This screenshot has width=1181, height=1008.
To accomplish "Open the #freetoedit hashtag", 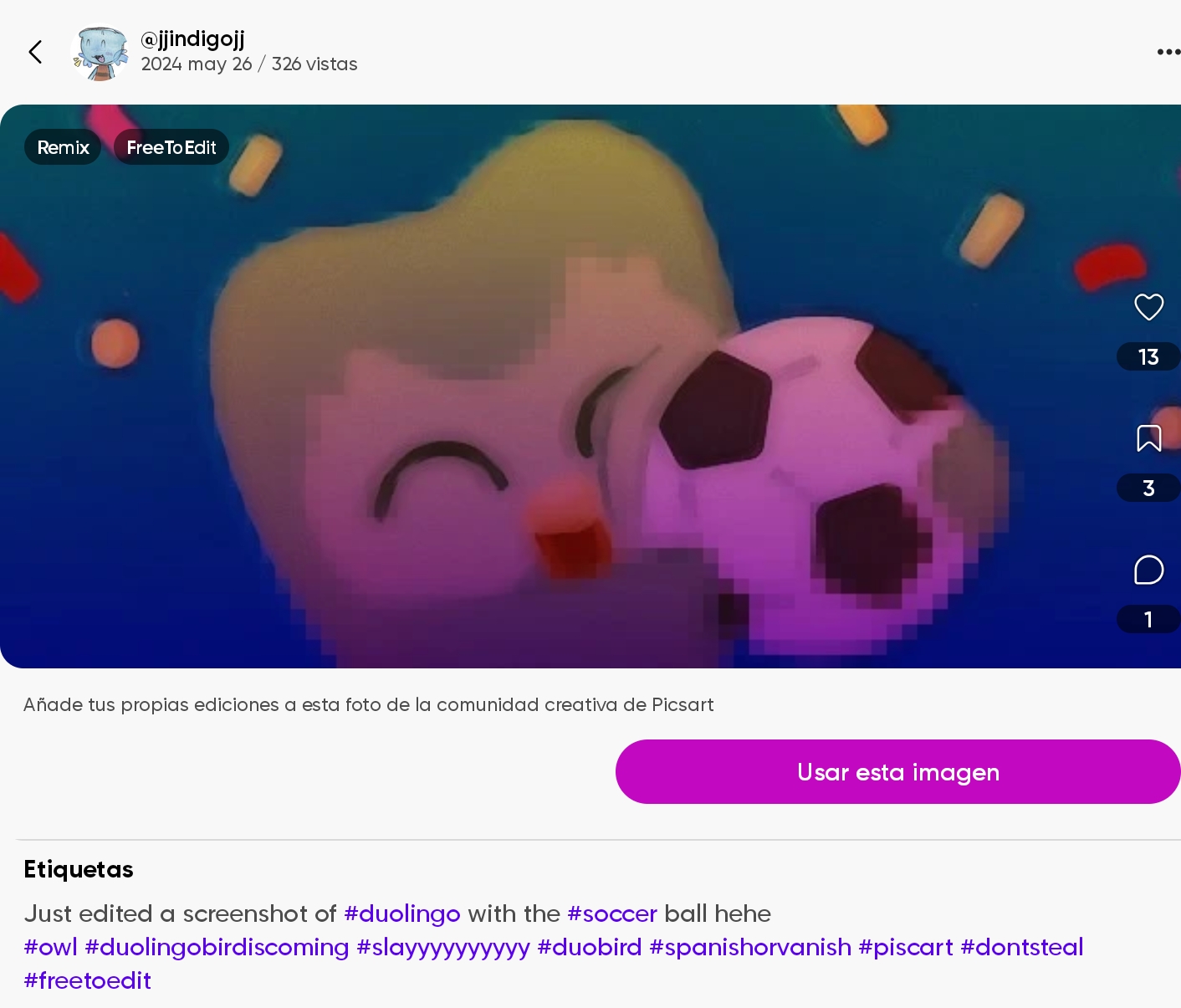I will (x=87, y=980).
